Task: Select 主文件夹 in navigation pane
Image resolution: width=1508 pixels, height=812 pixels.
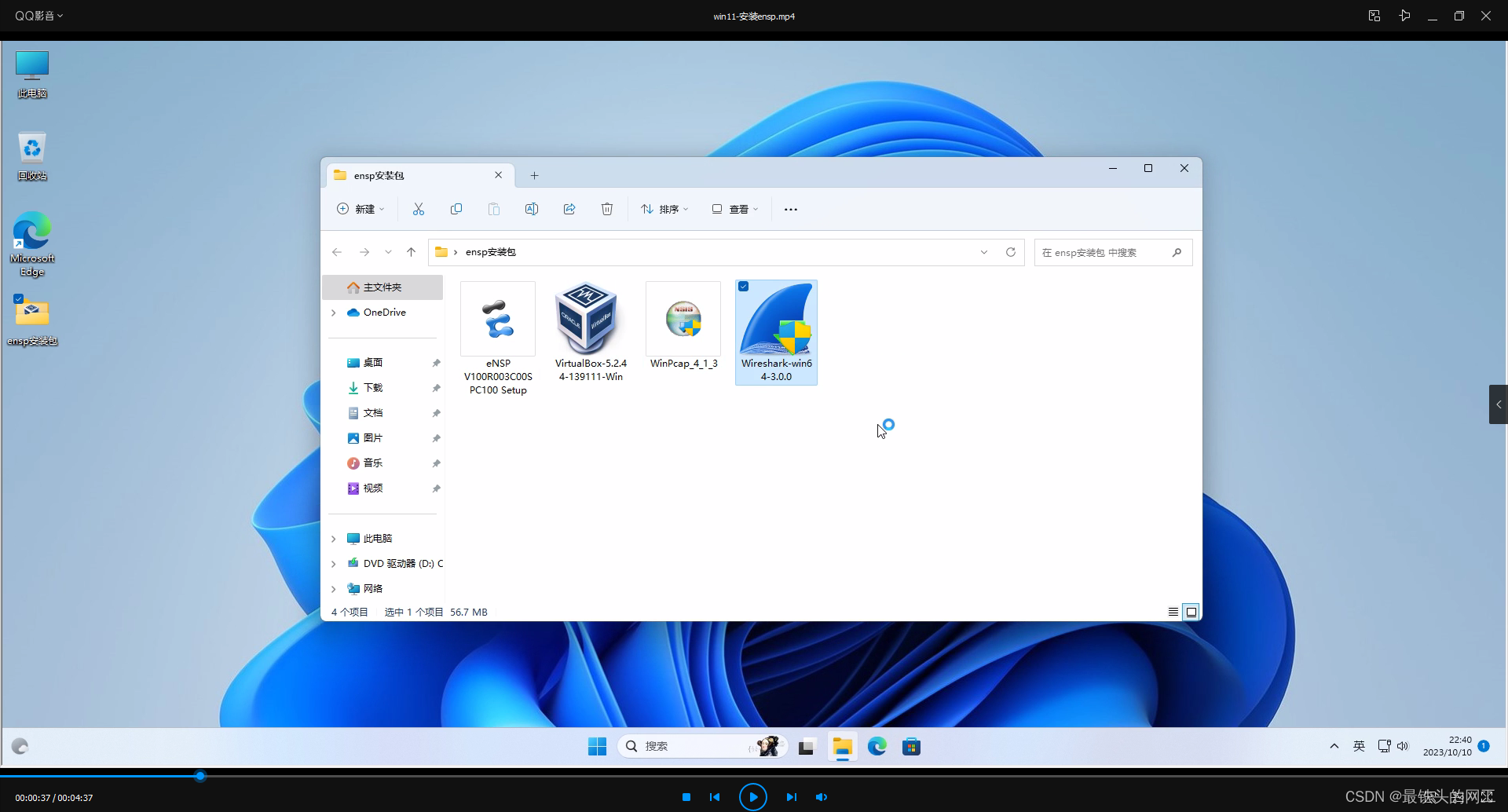Action: click(382, 287)
